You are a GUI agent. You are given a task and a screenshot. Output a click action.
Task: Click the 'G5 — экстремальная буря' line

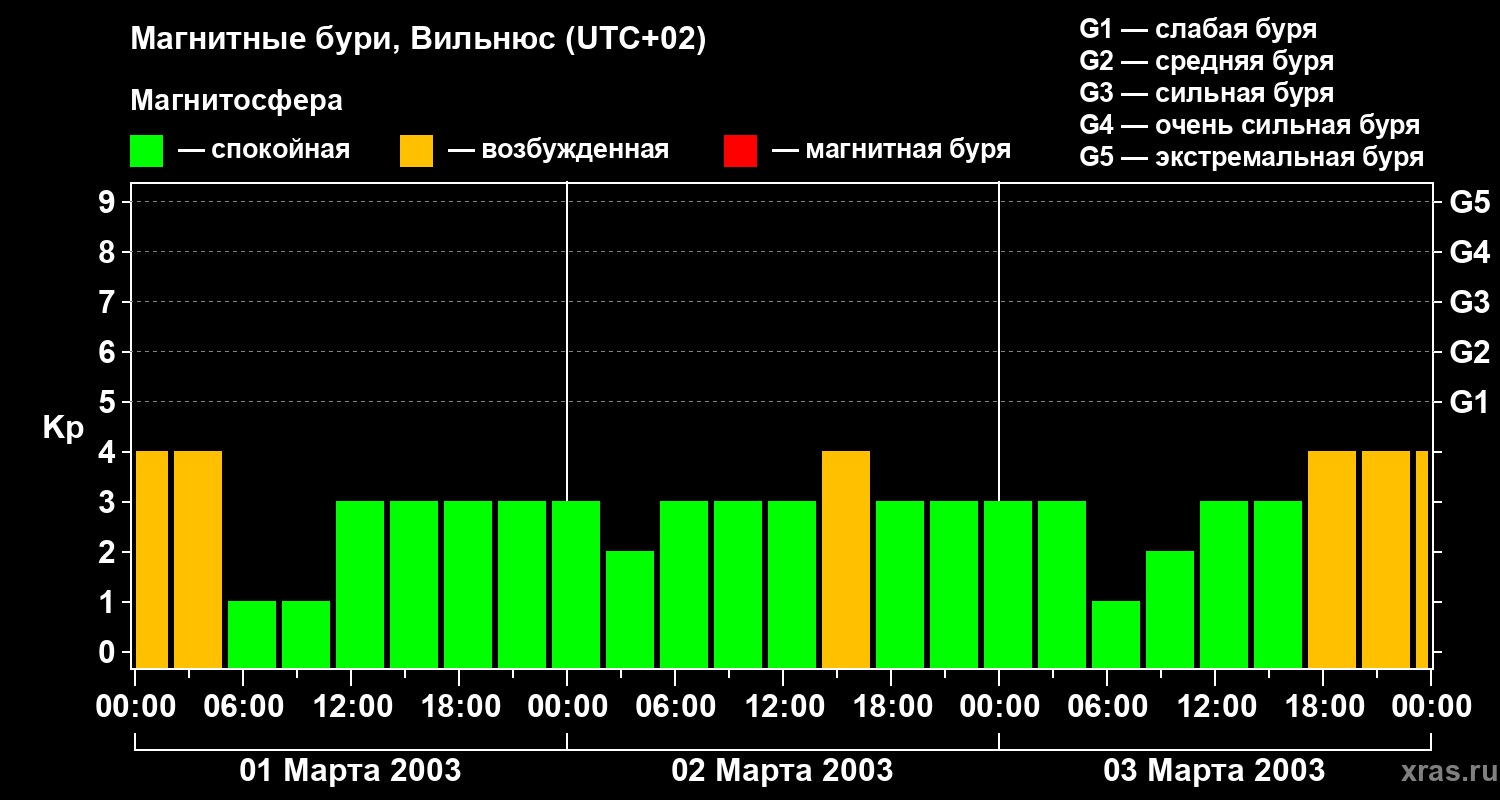pos(1252,157)
